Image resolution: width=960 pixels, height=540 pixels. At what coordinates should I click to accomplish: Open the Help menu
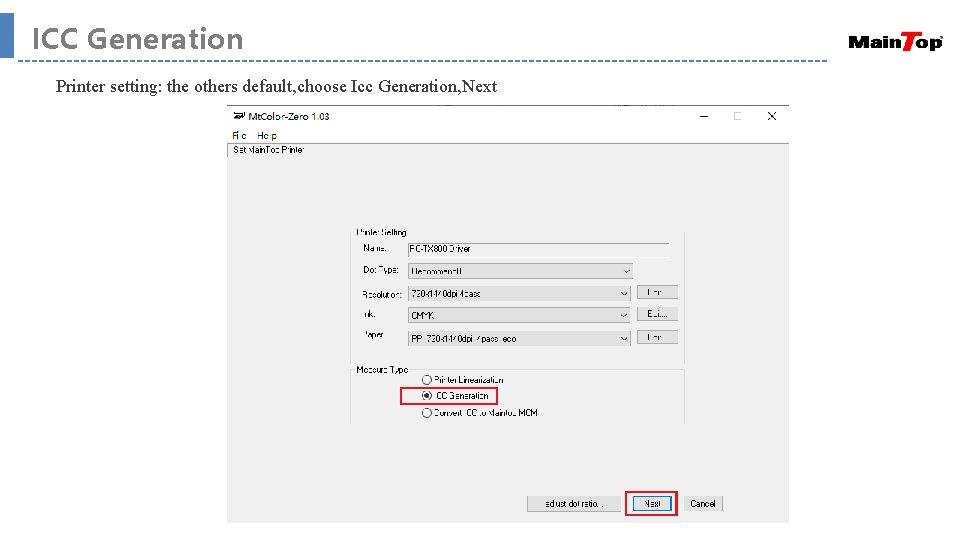pyautogui.click(x=267, y=135)
